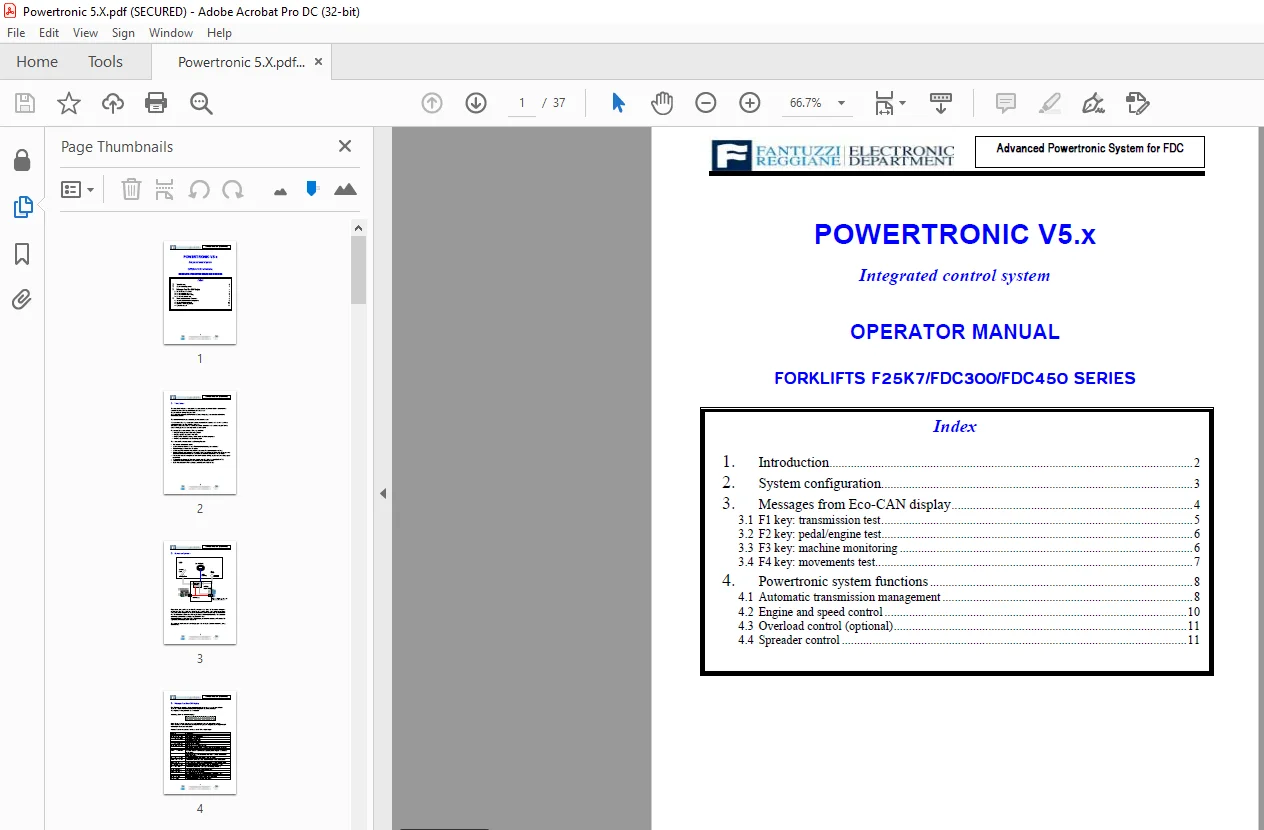
Task: Print the document using printer icon
Action: coord(156,103)
